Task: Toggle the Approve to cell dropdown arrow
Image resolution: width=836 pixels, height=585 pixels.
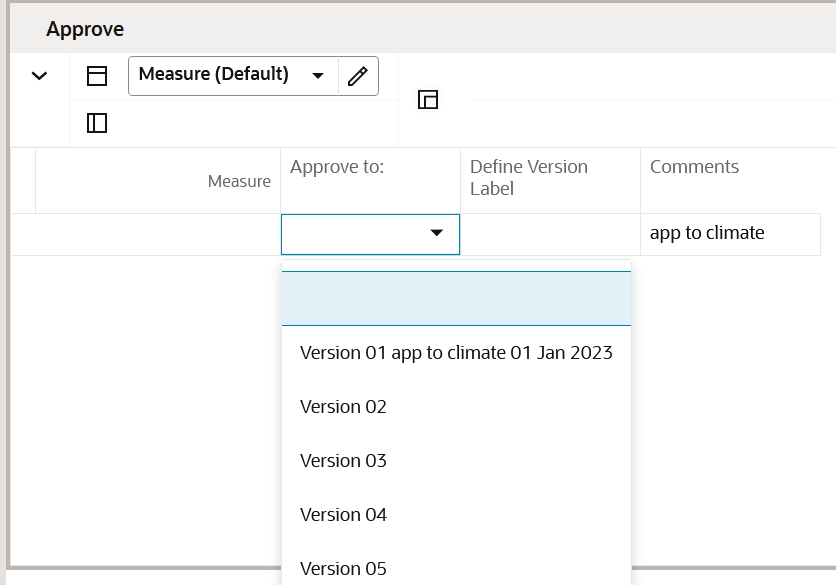Action: 436,233
